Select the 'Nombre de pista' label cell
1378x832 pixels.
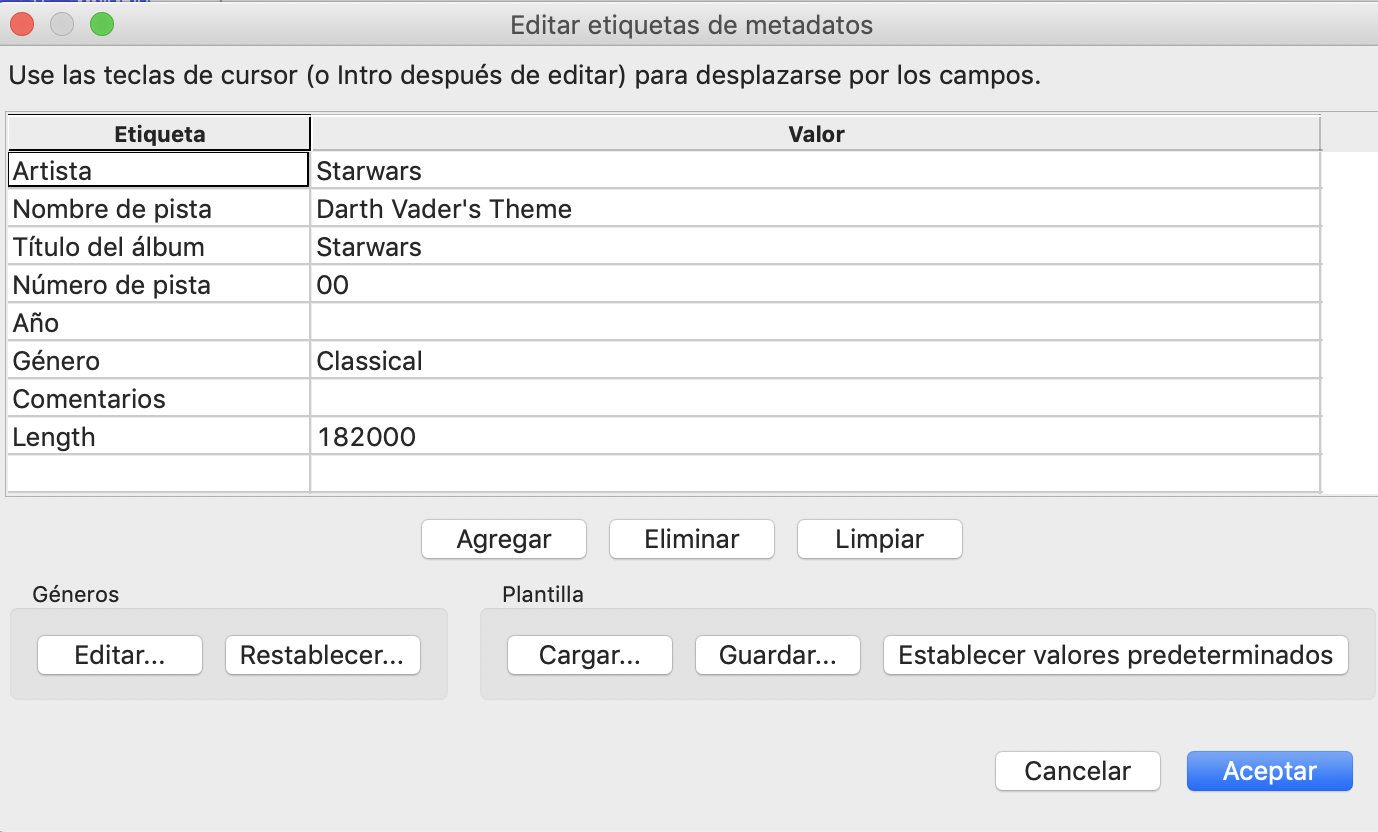pos(158,209)
